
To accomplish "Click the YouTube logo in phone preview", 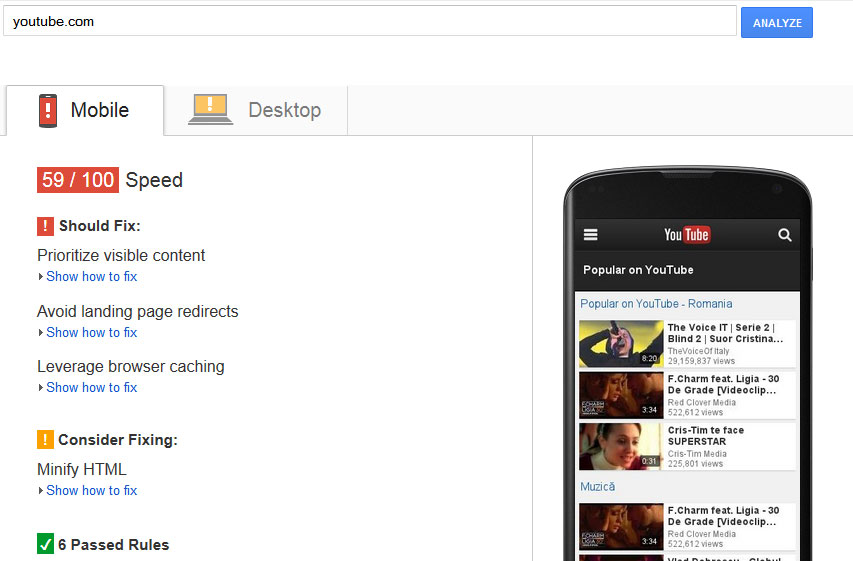I will click(687, 235).
